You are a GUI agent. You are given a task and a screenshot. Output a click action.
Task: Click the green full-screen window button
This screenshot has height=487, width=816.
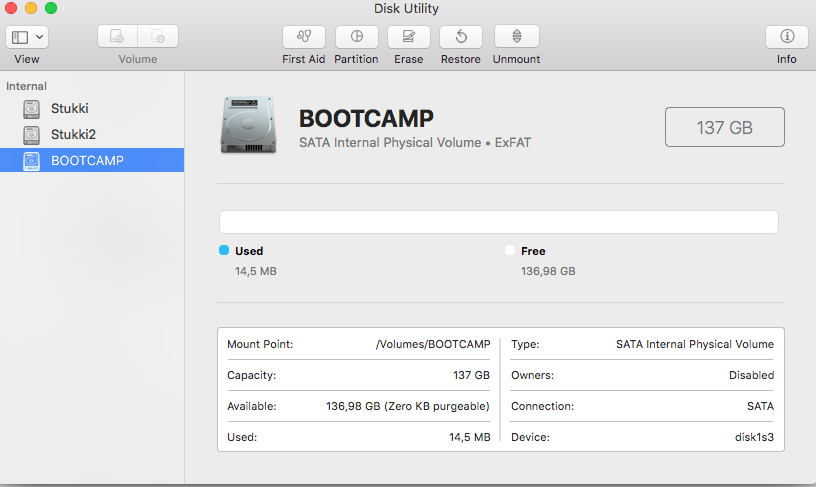(51, 9)
